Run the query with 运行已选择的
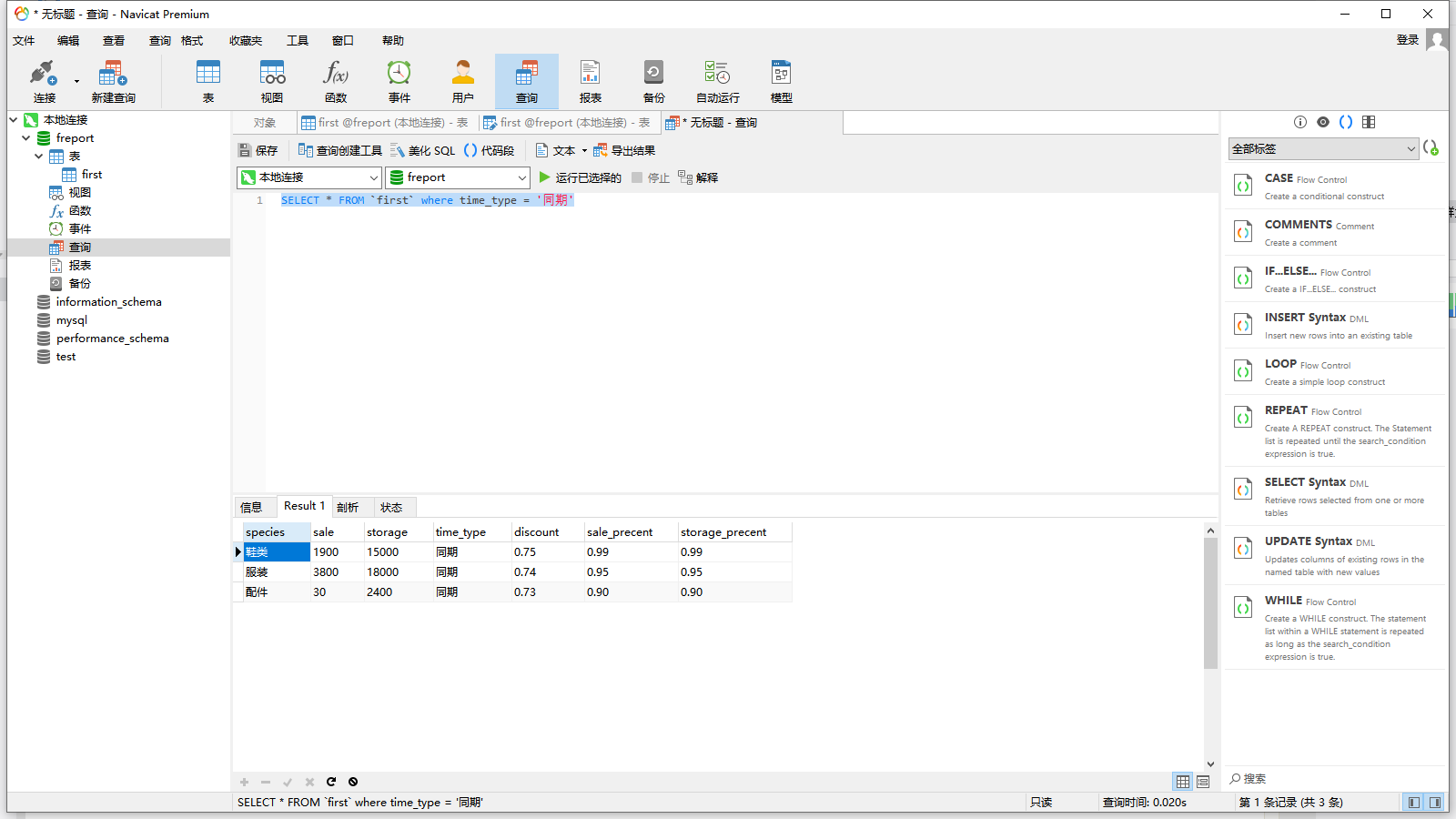 (x=581, y=177)
